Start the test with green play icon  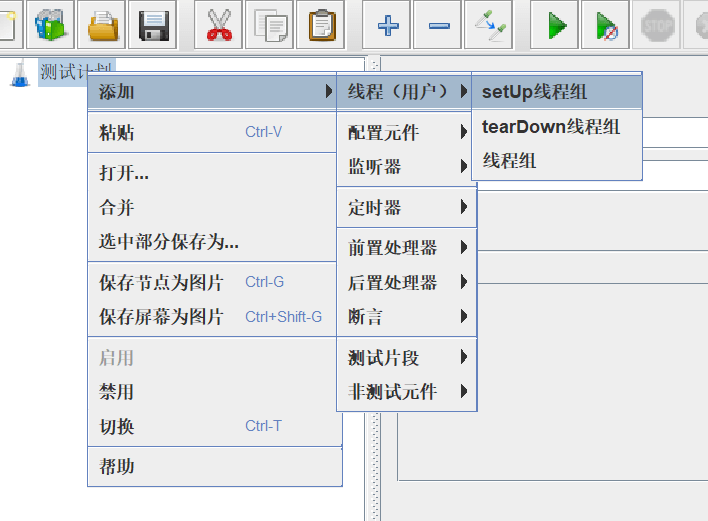point(554,25)
